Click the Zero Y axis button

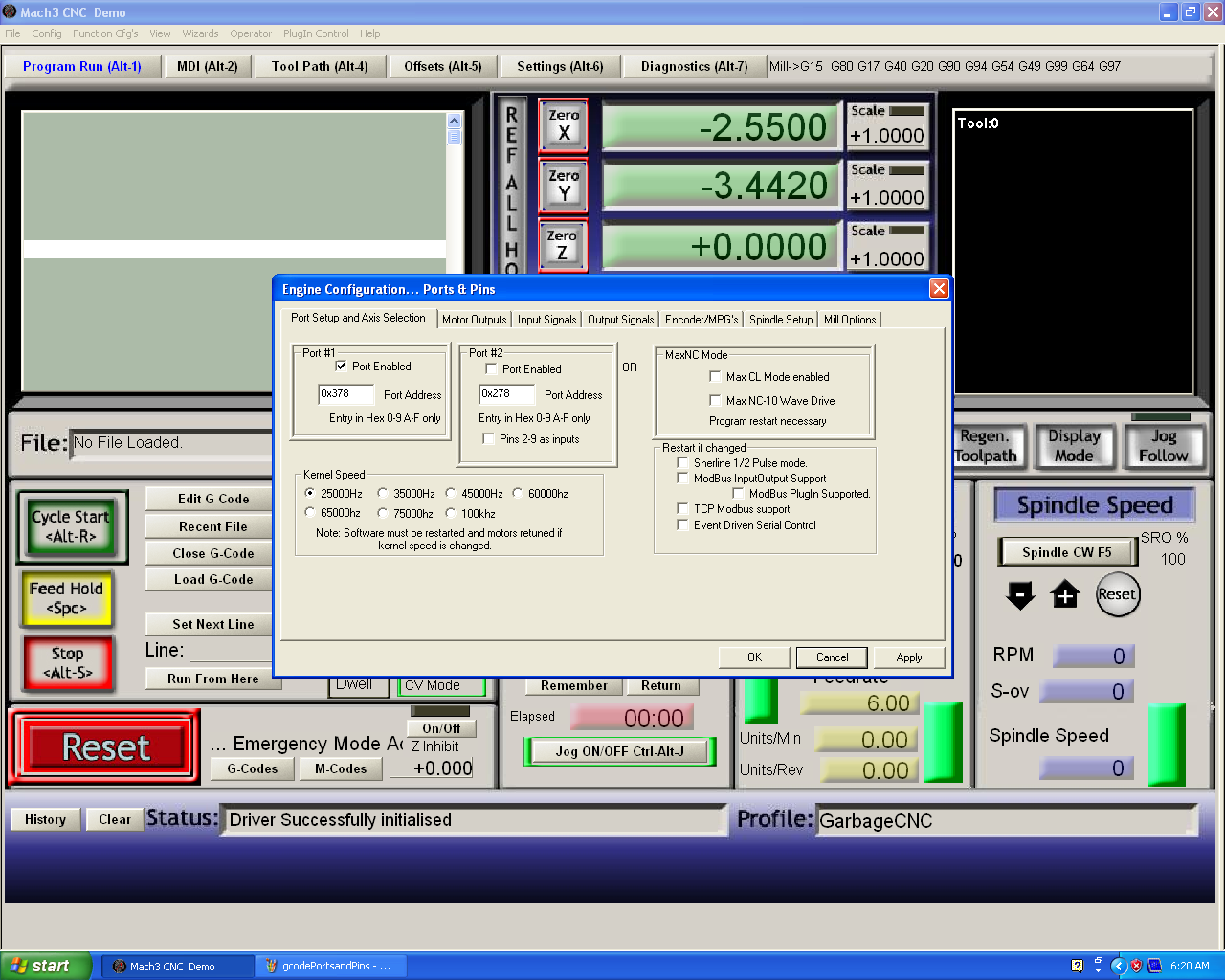pos(563,186)
